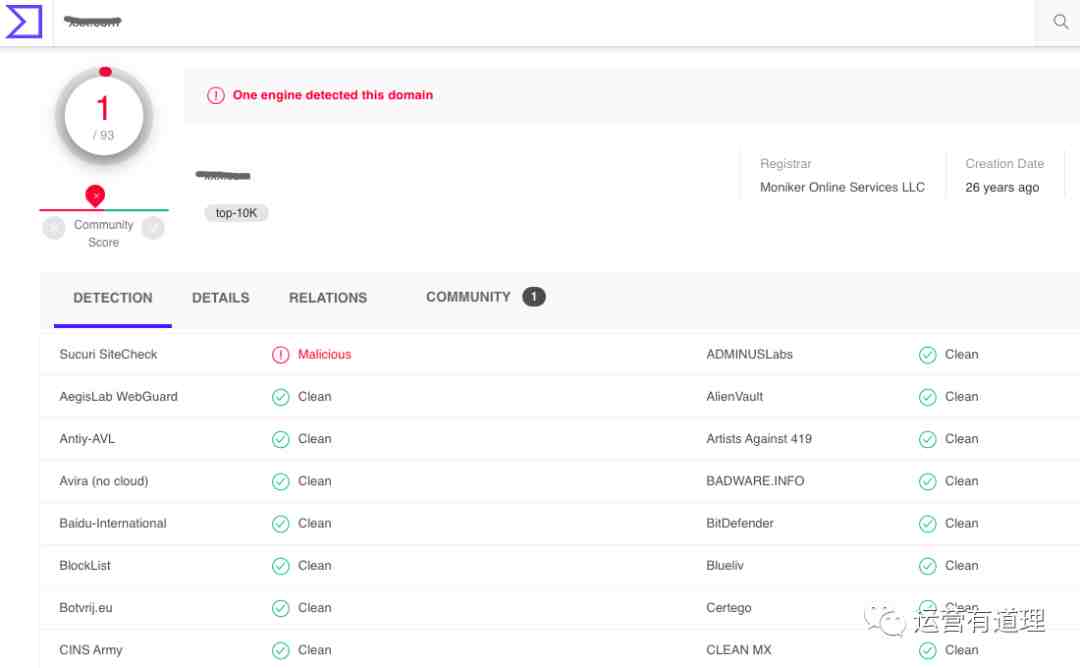Click 'One engine detected this domain' message
The height and width of the screenshot is (668, 1080).
pos(333,95)
